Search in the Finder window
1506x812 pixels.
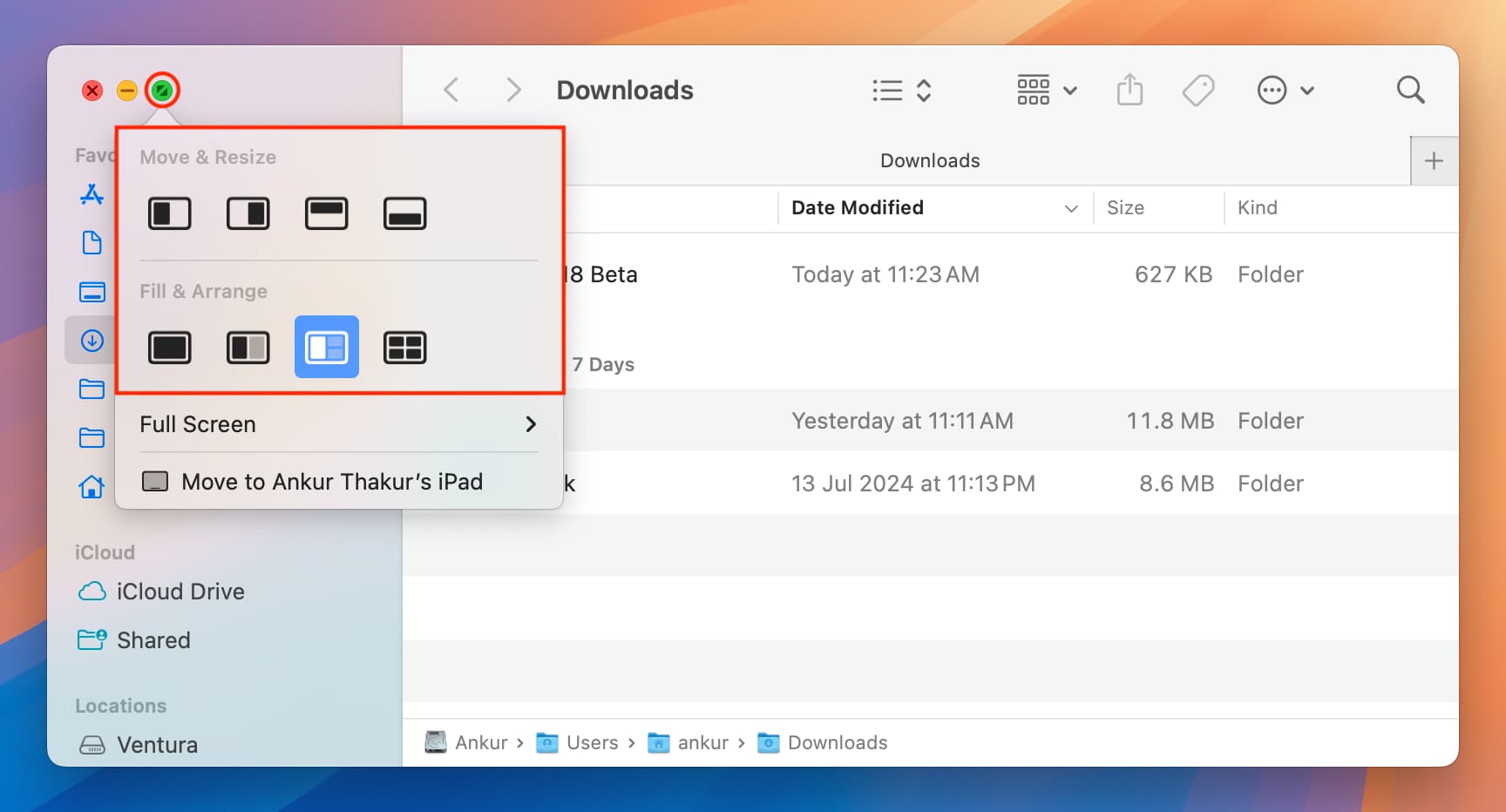1409,91
